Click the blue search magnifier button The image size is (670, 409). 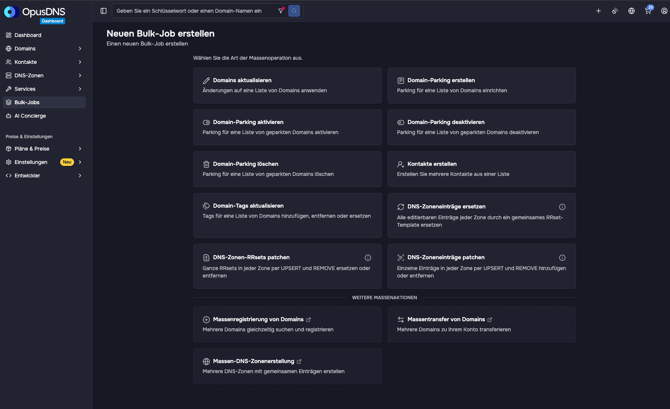pyautogui.click(x=294, y=11)
